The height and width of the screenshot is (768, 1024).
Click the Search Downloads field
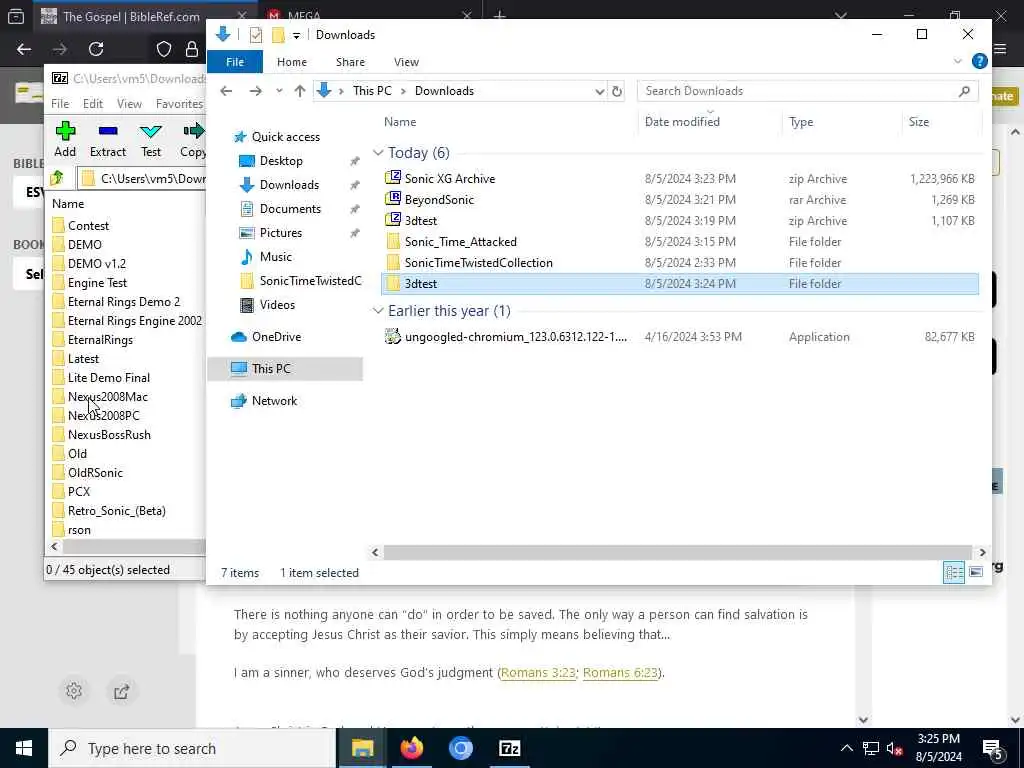click(x=807, y=91)
